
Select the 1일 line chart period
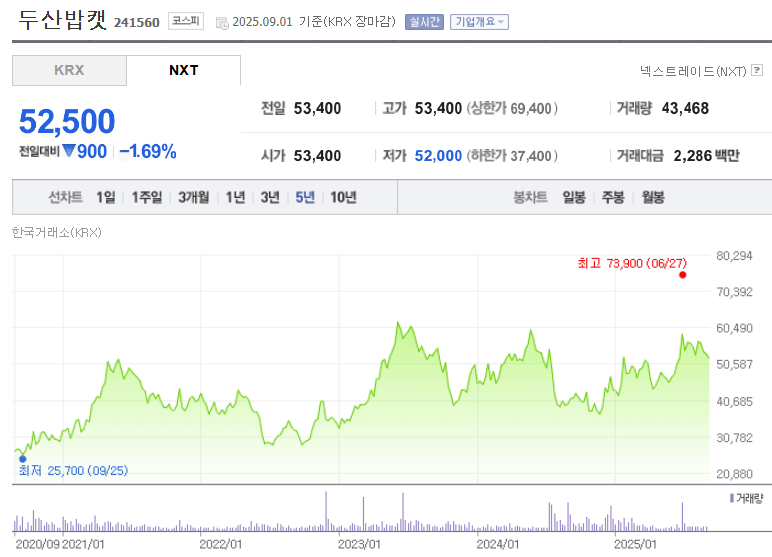click(x=105, y=197)
